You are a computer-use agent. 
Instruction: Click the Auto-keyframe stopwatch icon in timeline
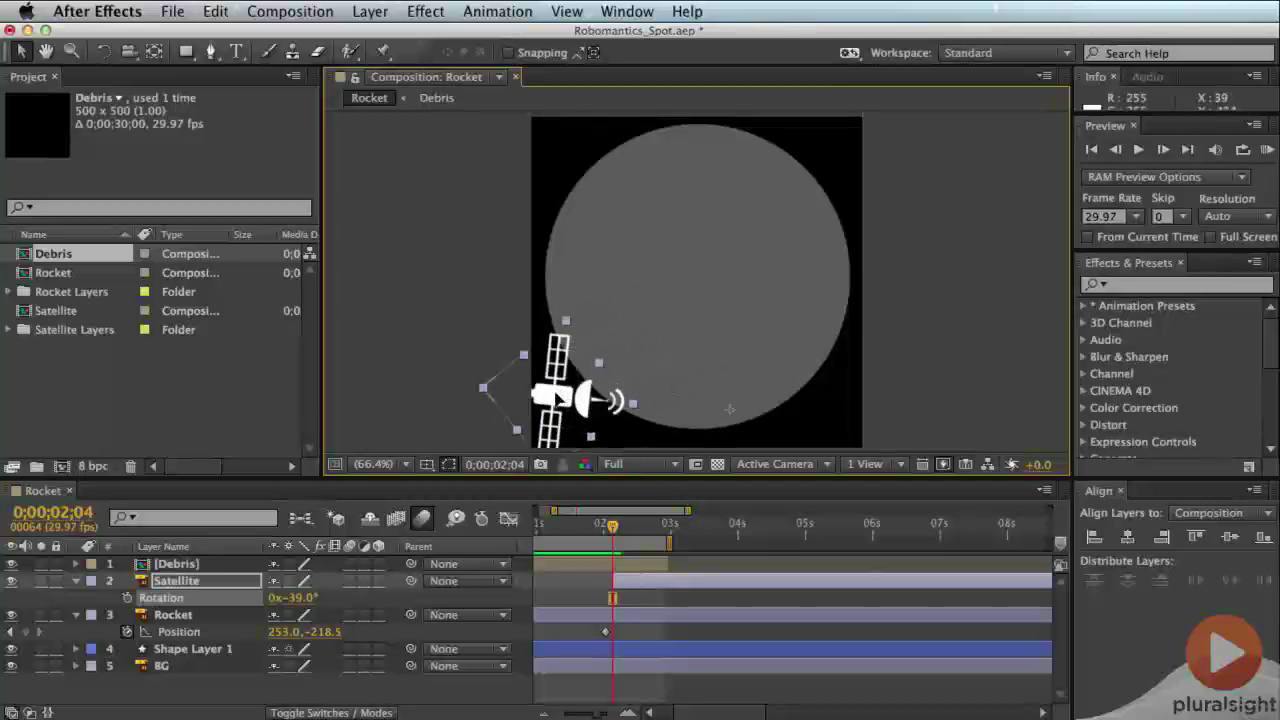tap(481, 518)
